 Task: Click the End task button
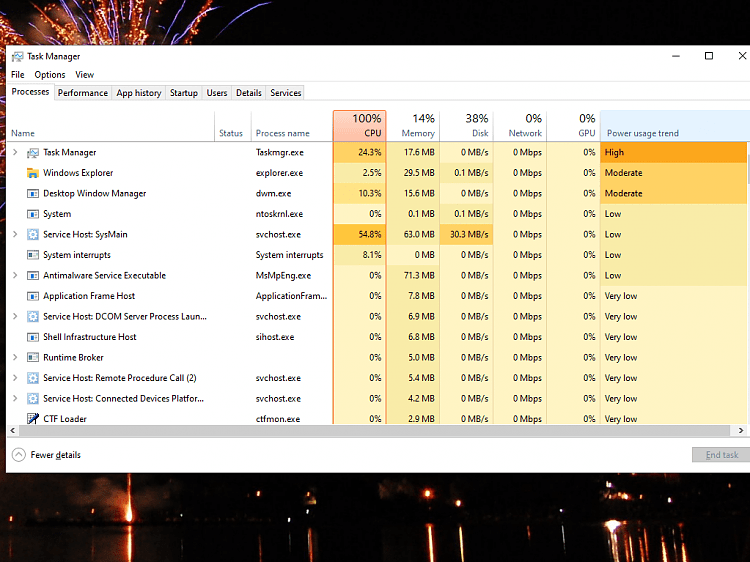(721, 455)
